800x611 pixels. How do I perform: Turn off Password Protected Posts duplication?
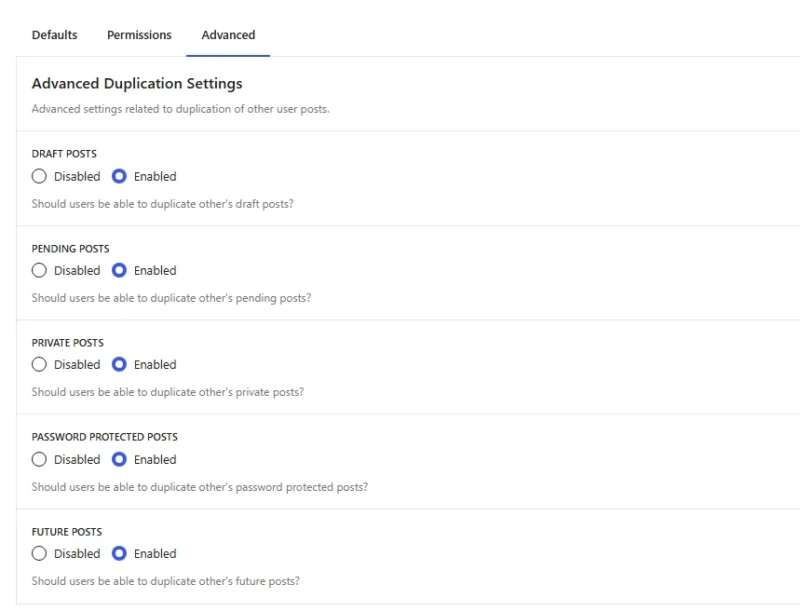[40, 460]
